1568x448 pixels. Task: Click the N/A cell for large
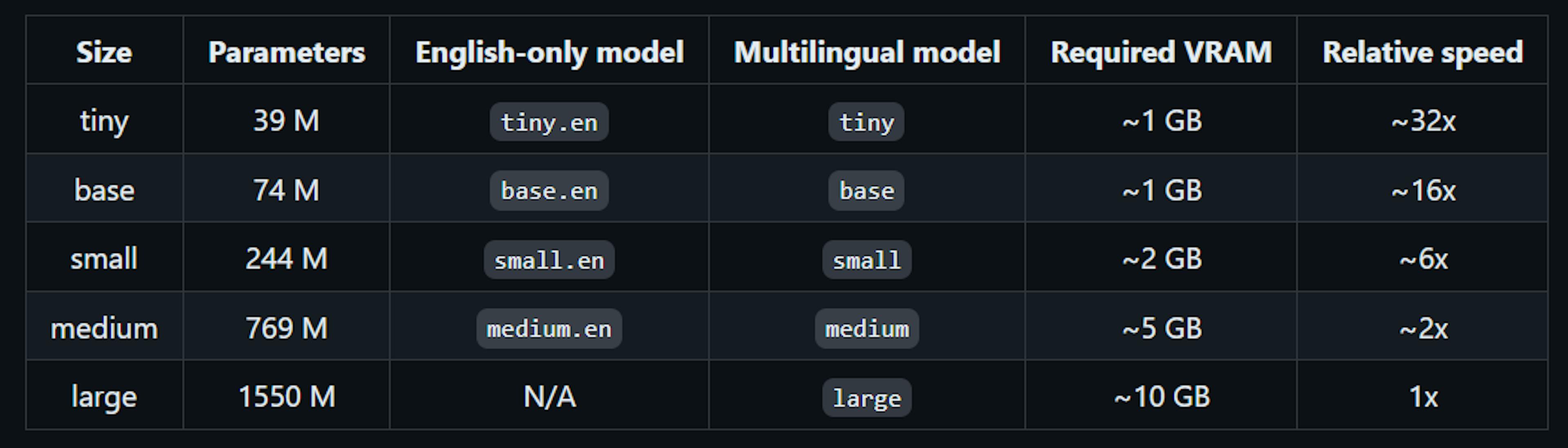[x=550, y=396]
